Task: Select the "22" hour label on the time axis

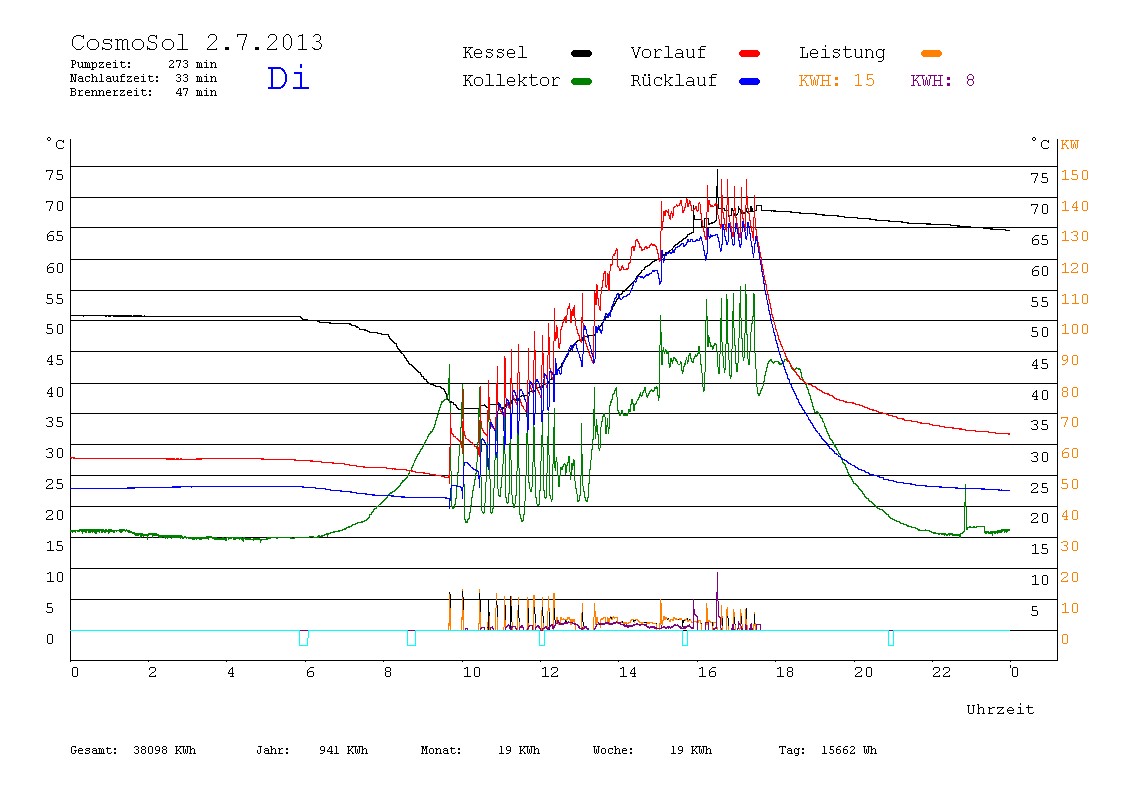Action: tap(941, 672)
